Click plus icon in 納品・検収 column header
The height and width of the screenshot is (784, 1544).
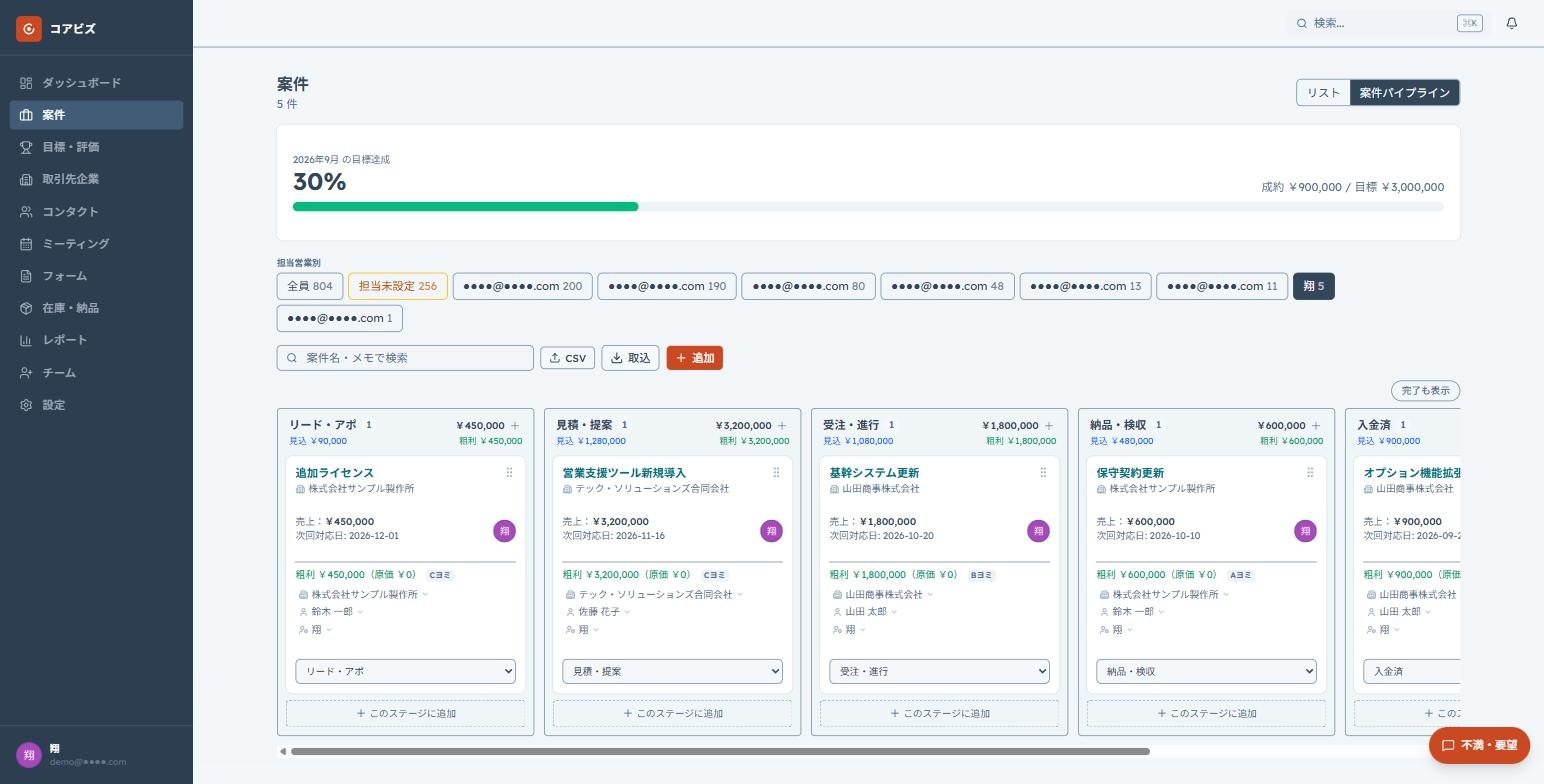point(1316,426)
